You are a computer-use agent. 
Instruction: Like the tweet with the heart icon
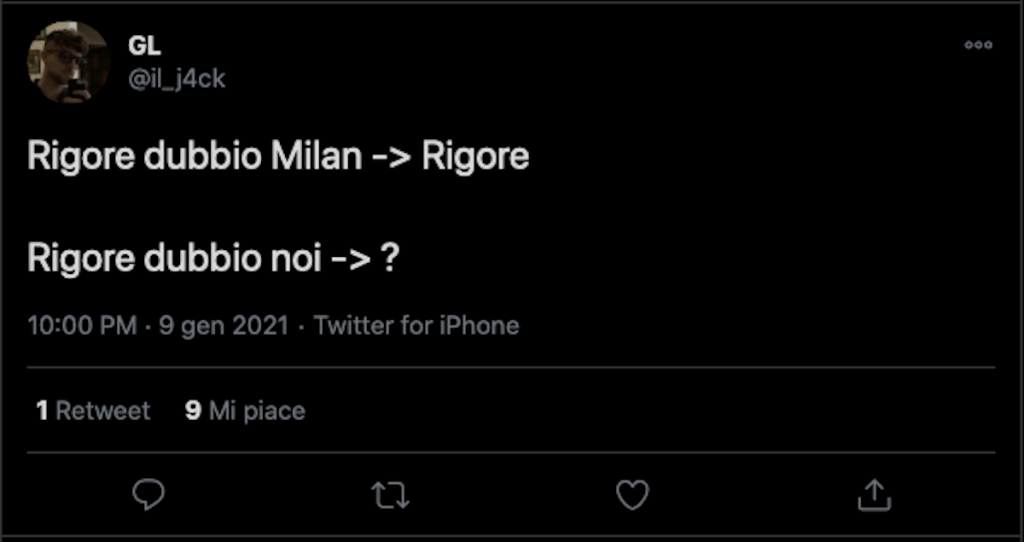[632, 494]
